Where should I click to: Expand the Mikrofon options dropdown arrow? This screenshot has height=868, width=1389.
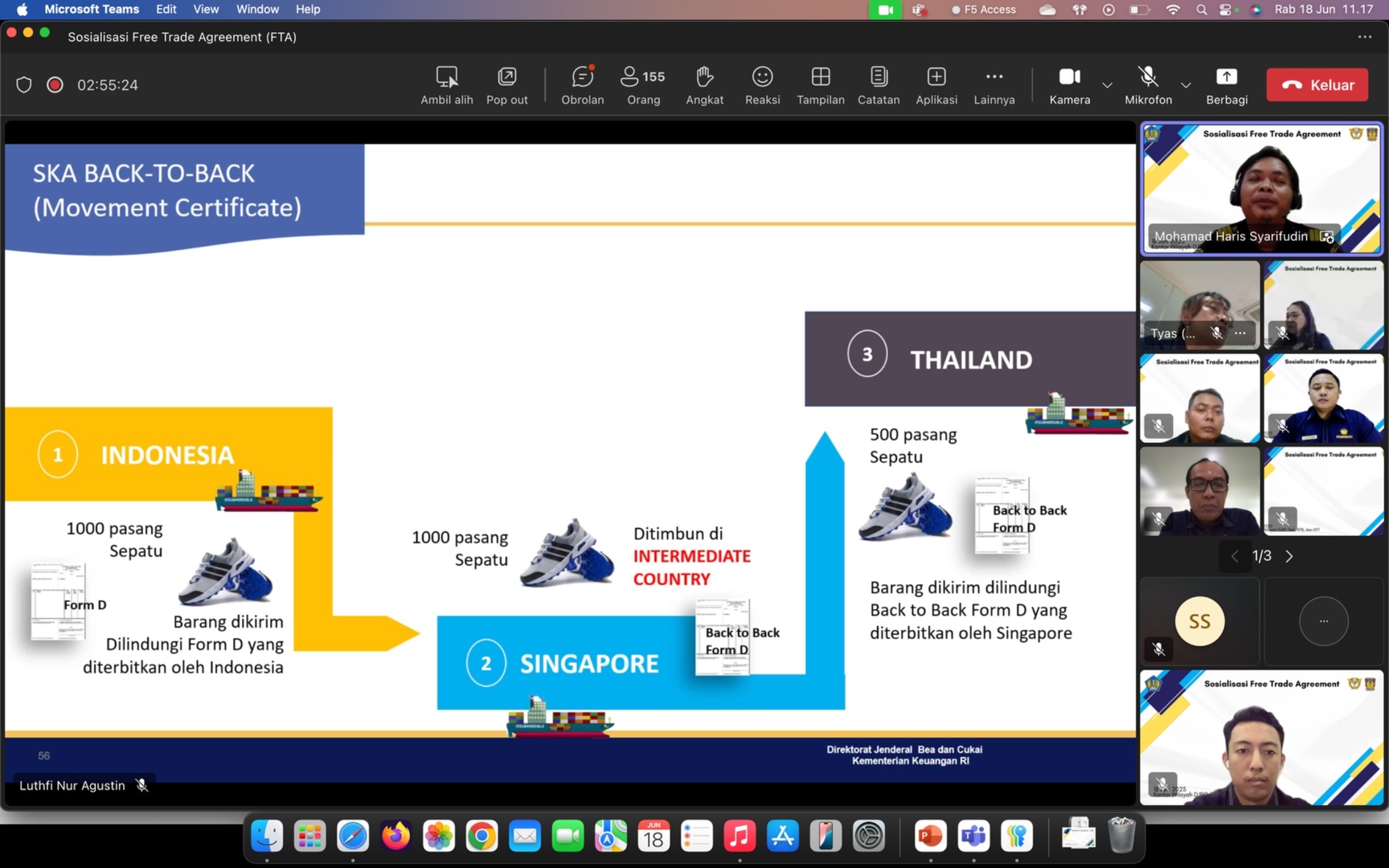click(1186, 85)
